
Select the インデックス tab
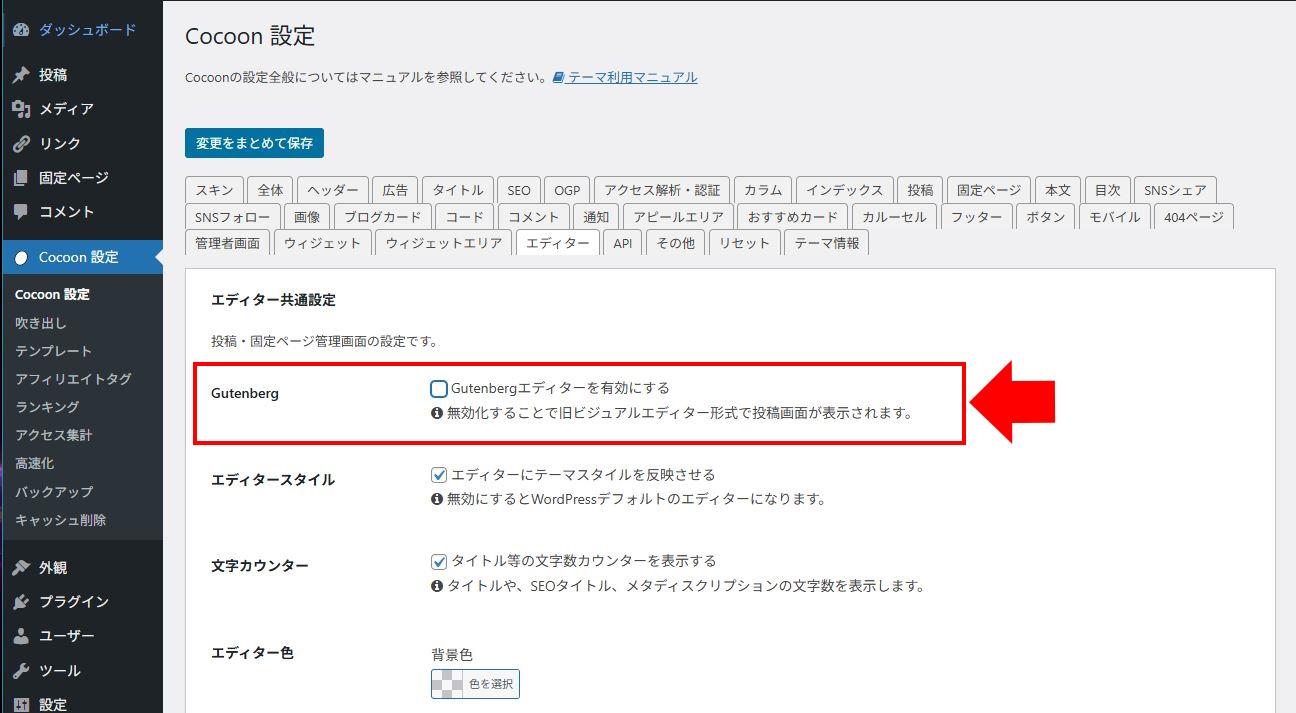[845, 190]
